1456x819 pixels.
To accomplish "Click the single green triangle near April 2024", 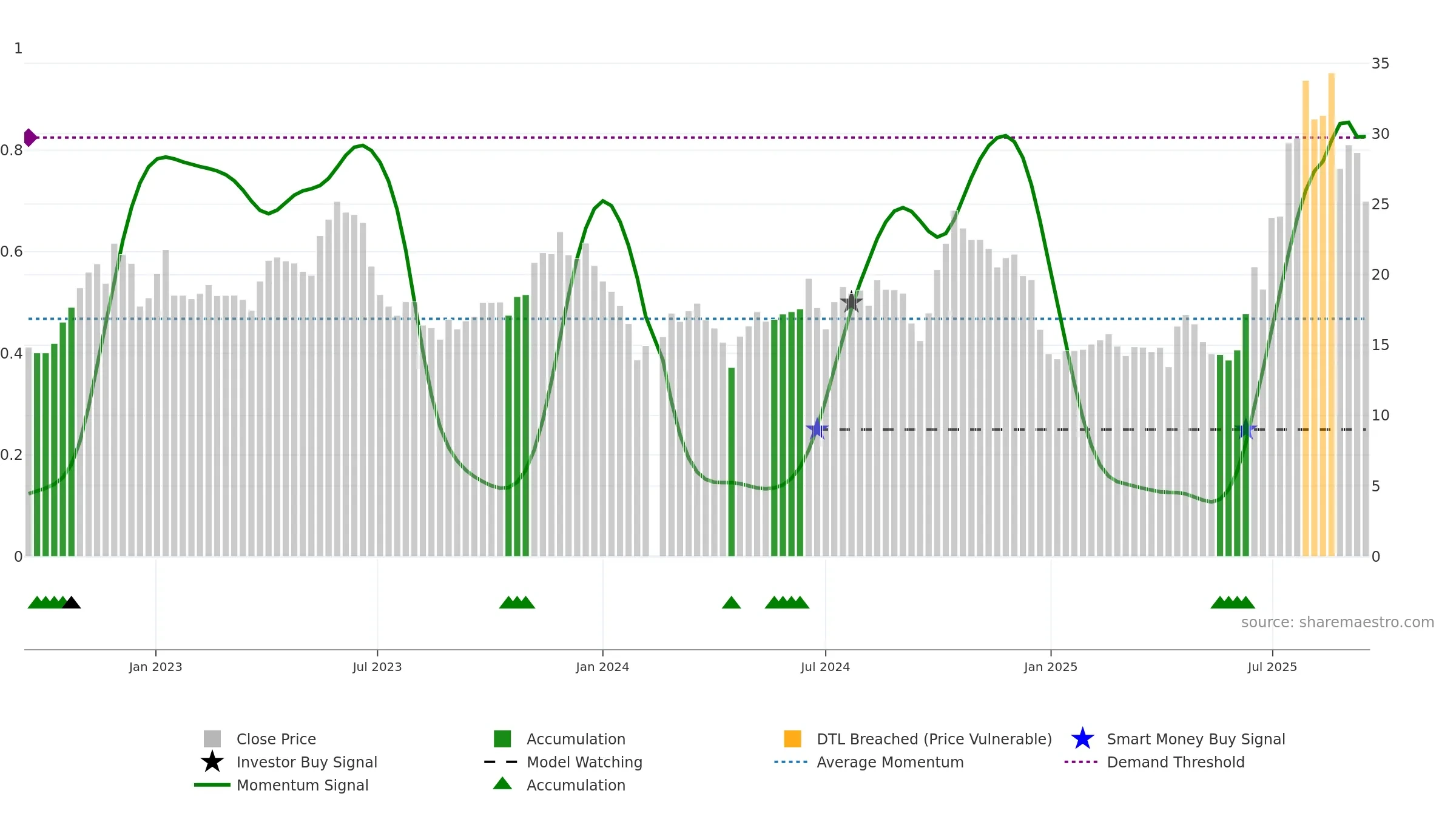I will coord(731,602).
